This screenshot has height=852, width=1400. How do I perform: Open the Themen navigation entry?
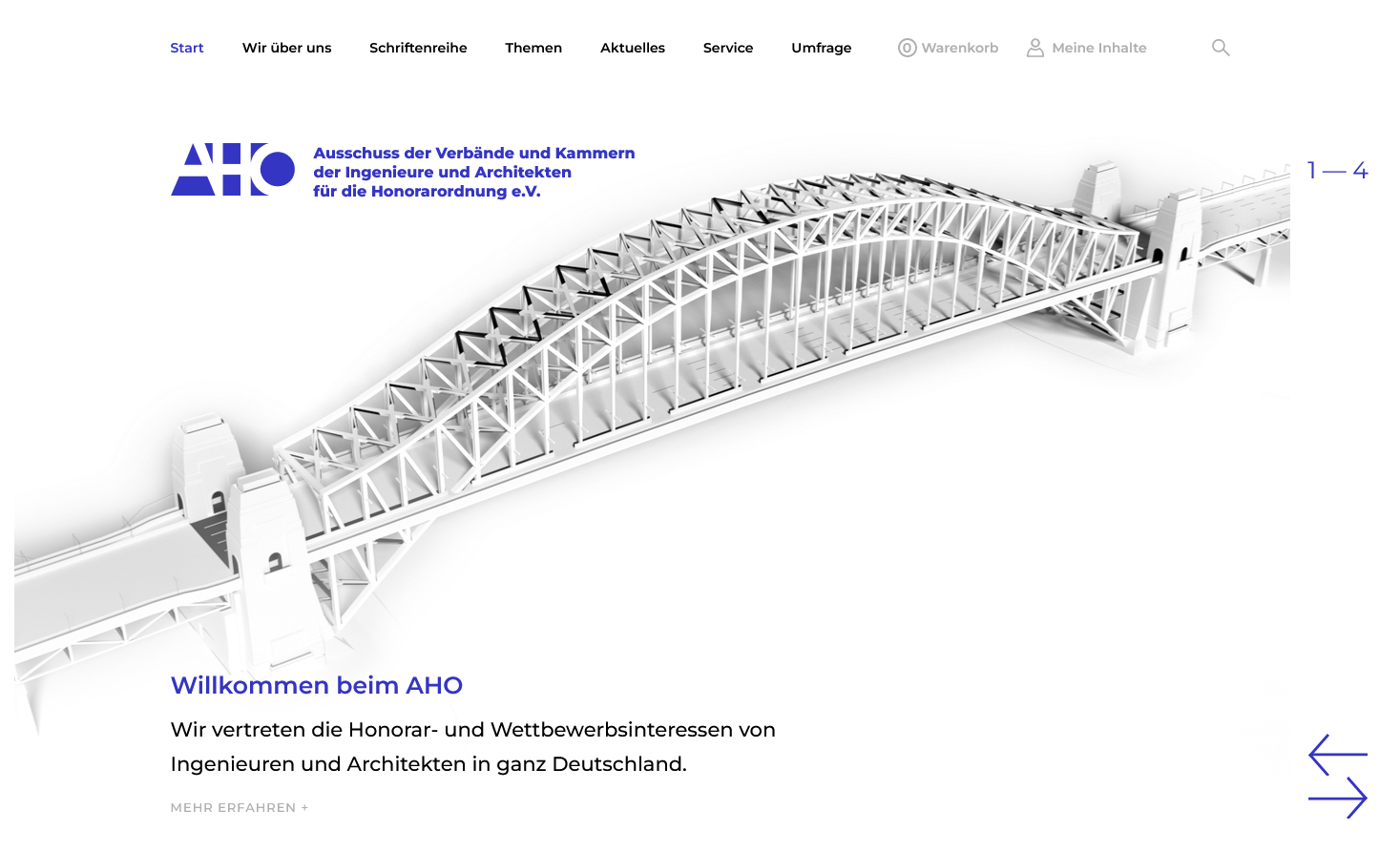click(533, 47)
